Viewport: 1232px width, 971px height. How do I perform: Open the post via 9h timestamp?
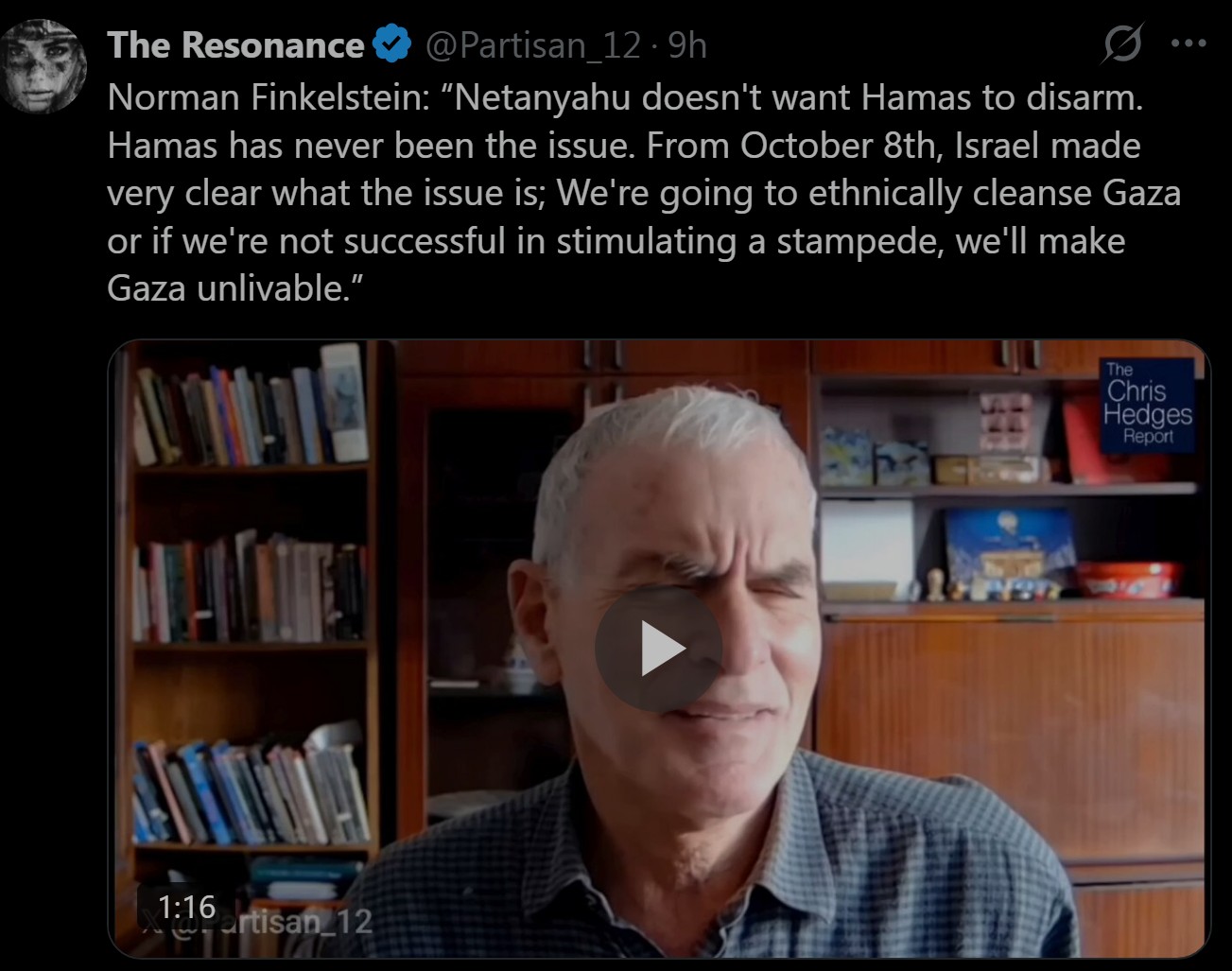(x=687, y=45)
